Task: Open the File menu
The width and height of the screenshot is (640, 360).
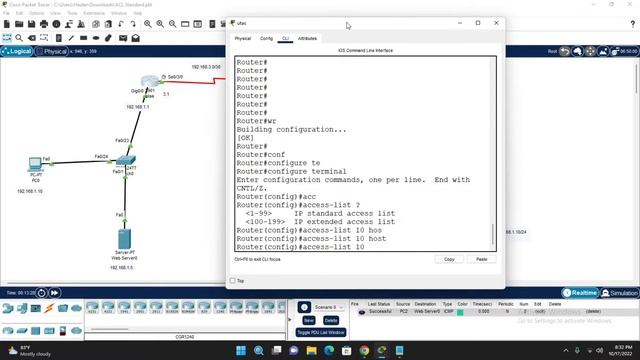Action: 6,13
